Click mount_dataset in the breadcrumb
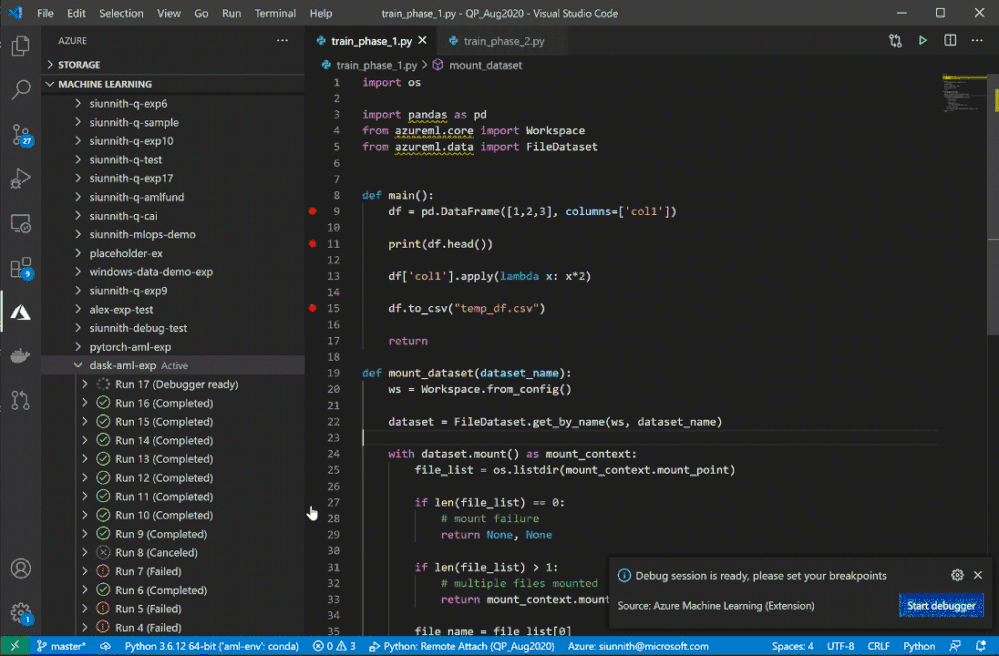The height and width of the screenshot is (656, 999). coord(485,65)
